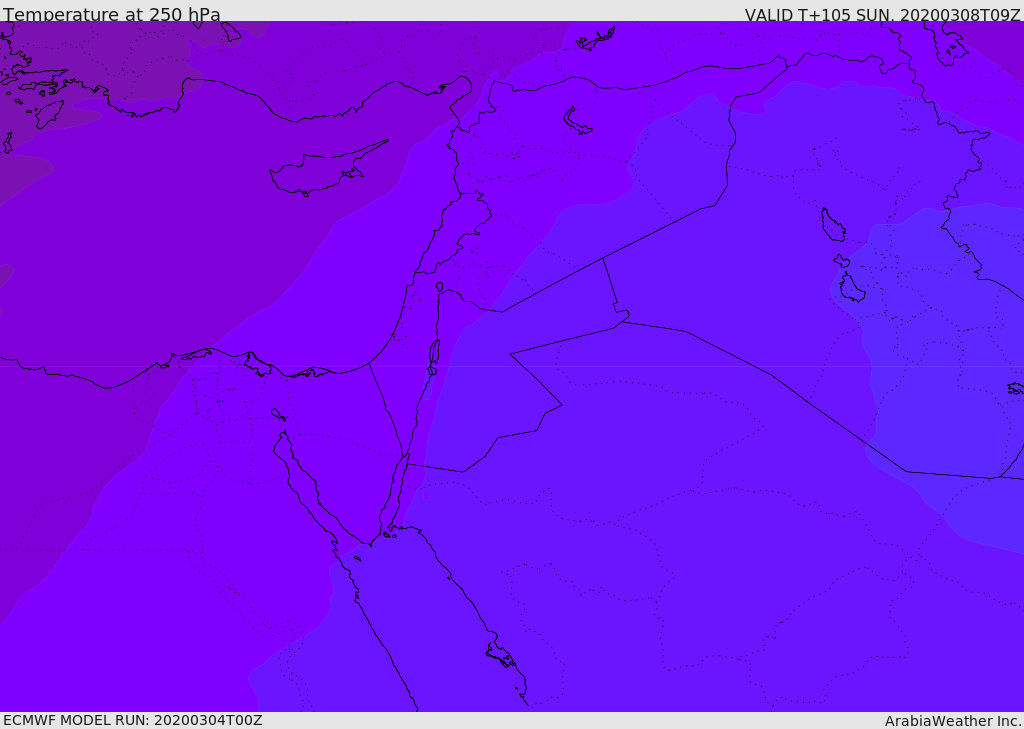
Task: Click the 'ArabiaWeather Inc' credit text
Action: [952, 721]
